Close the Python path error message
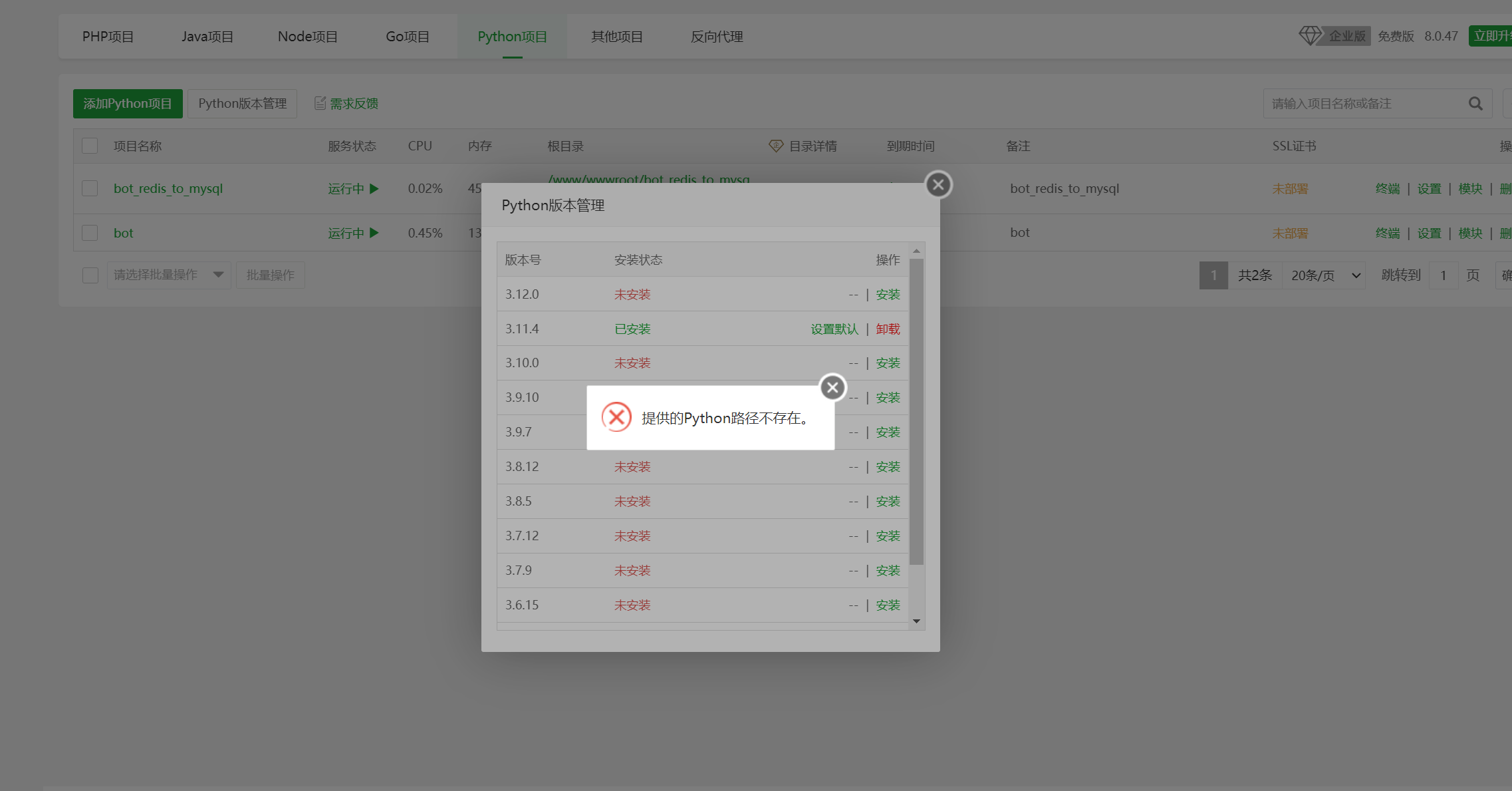This screenshot has height=791, width=1512. [832, 387]
